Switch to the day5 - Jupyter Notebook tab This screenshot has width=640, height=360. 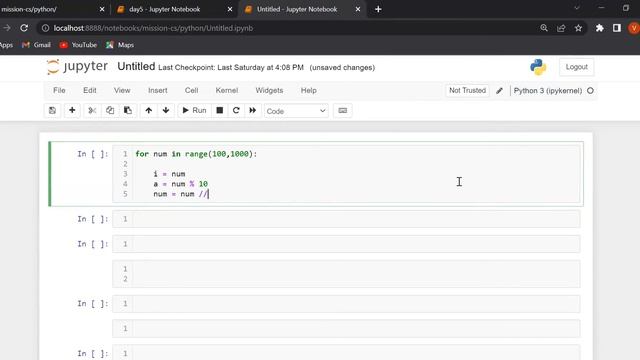pyautogui.click(x=164, y=9)
